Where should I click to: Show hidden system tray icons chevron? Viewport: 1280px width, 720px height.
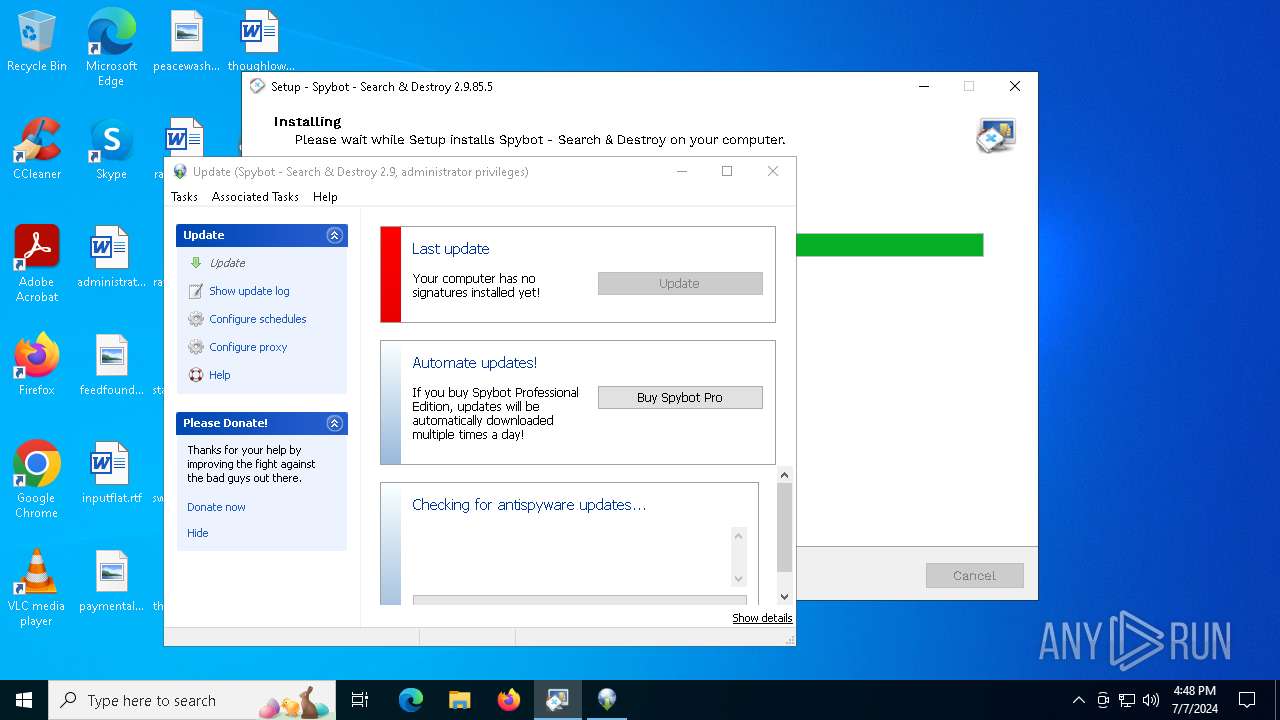click(1078, 700)
